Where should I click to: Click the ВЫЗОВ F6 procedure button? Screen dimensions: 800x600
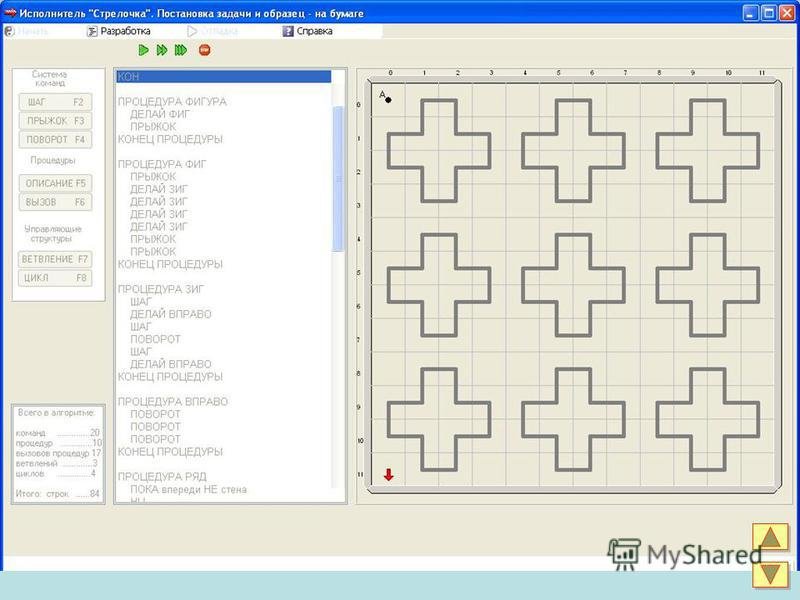55,202
